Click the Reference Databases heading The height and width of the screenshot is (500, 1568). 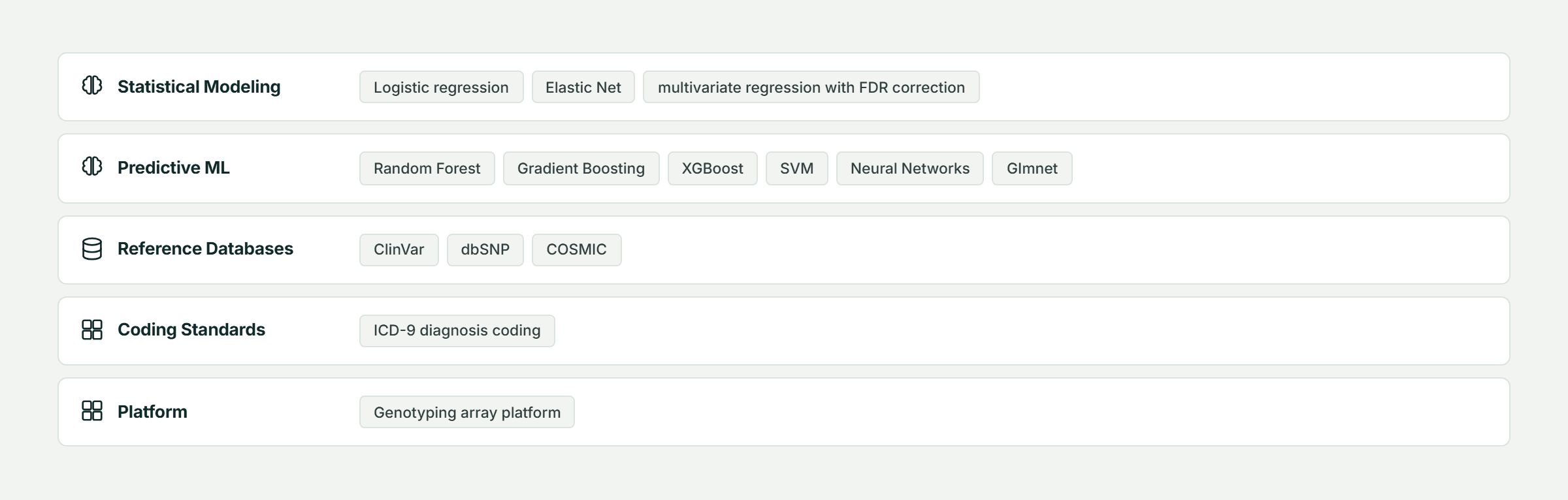pyautogui.click(x=205, y=249)
